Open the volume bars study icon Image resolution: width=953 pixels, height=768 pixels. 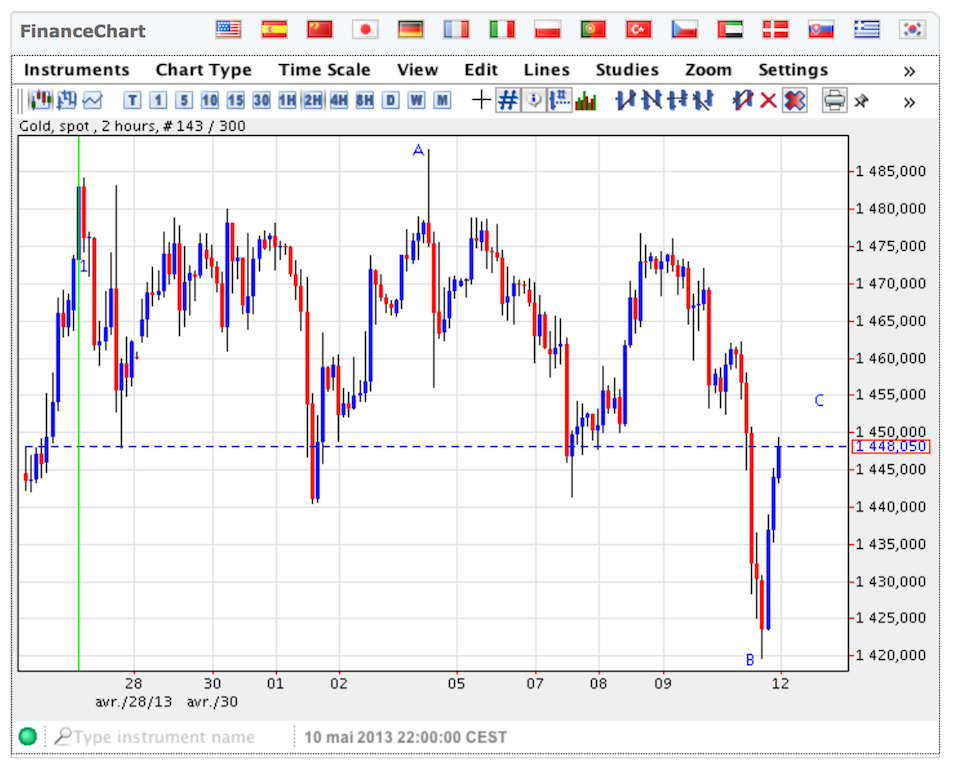click(x=586, y=100)
